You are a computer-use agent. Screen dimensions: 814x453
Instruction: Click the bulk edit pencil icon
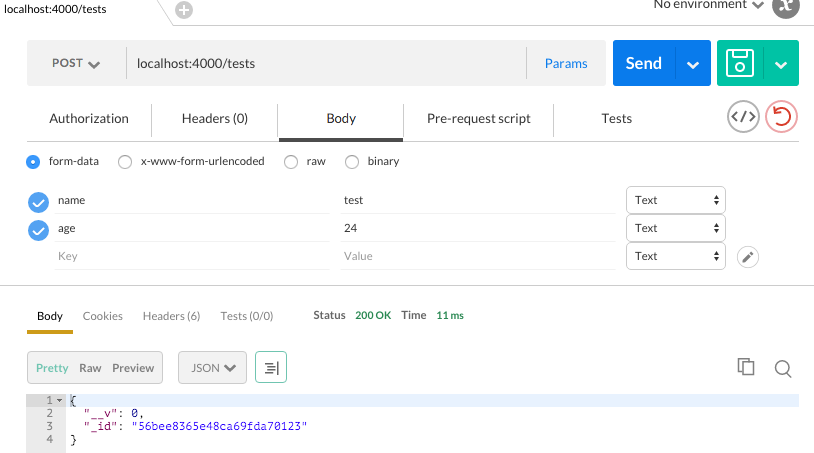pos(748,257)
